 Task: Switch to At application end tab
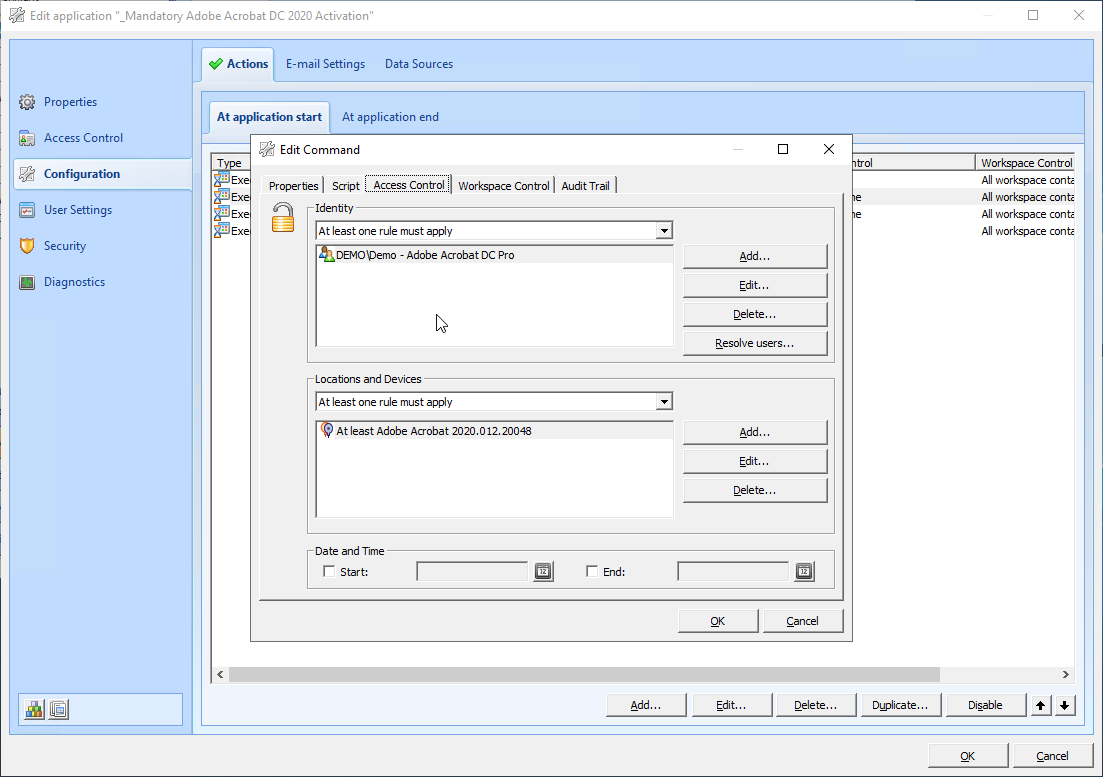(390, 117)
